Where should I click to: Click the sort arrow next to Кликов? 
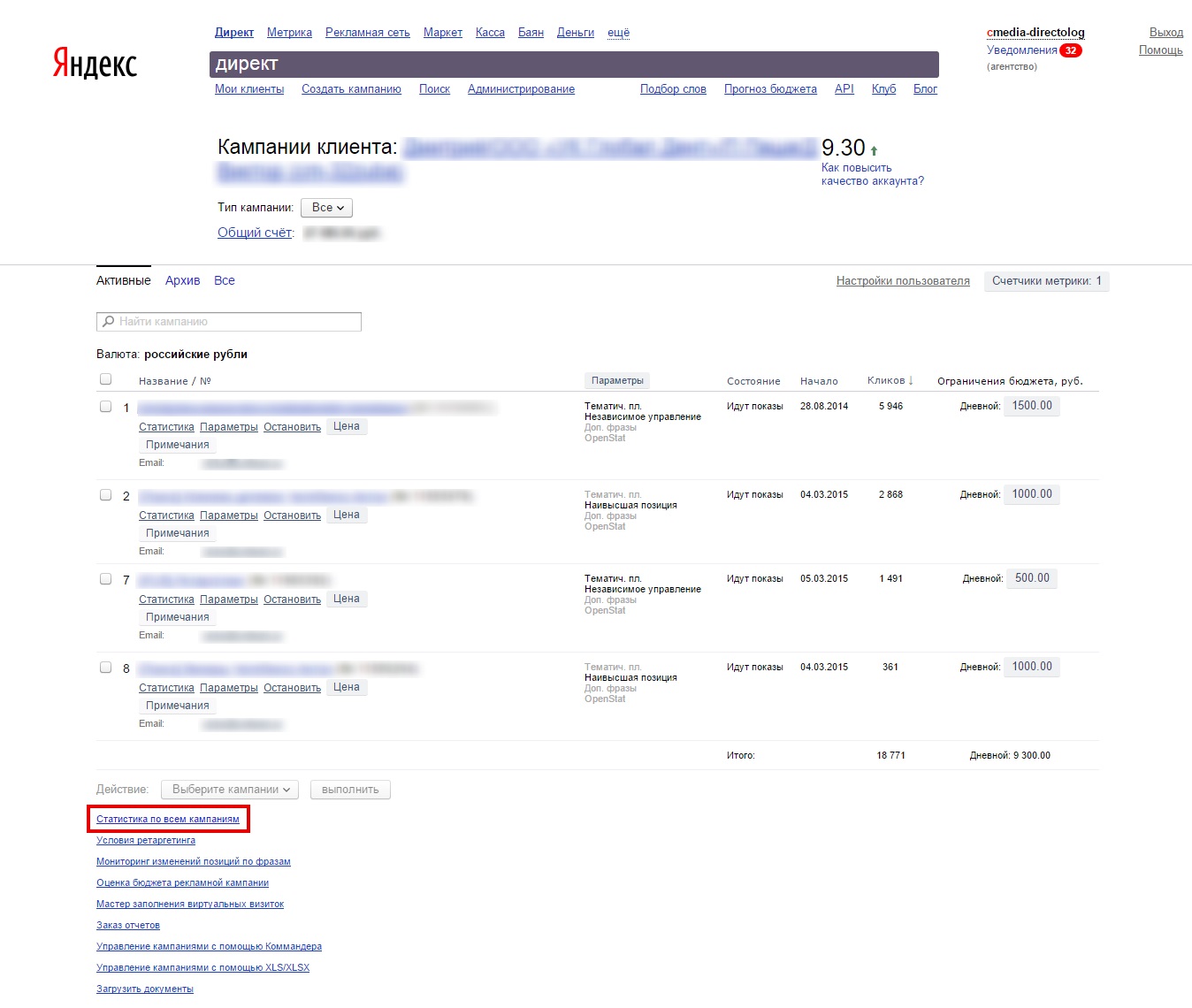point(911,380)
